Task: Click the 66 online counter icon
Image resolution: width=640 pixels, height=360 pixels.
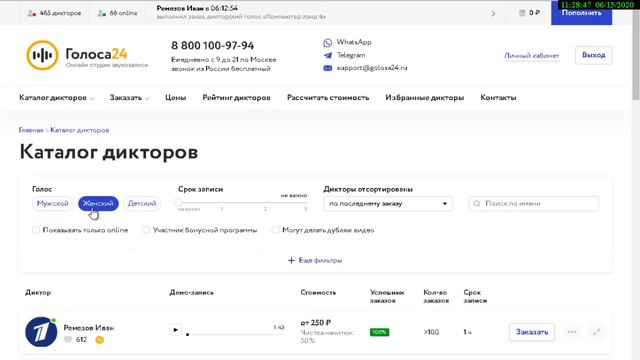Action: [102, 13]
